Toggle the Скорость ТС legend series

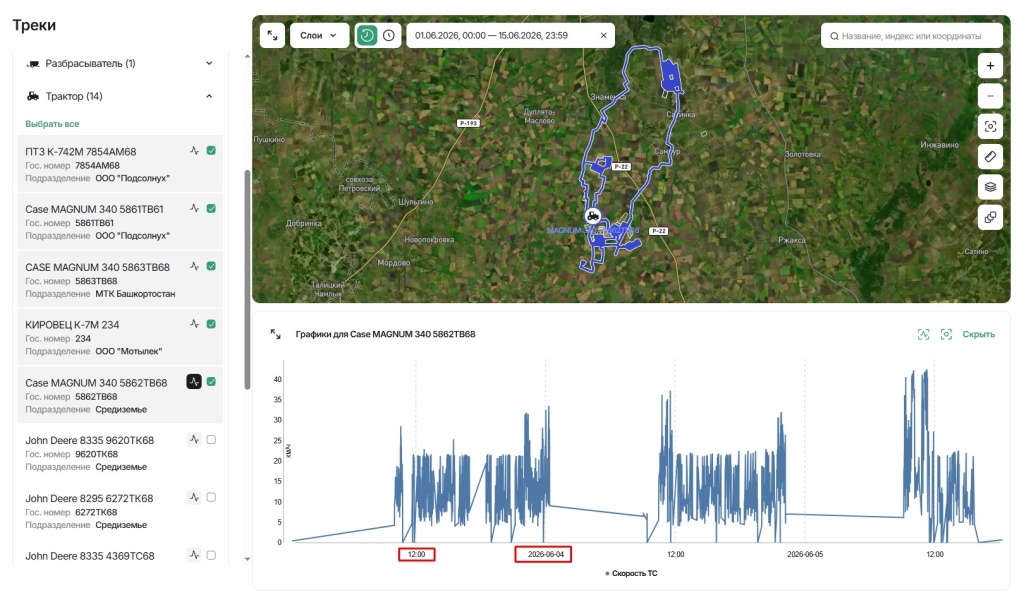coord(631,573)
